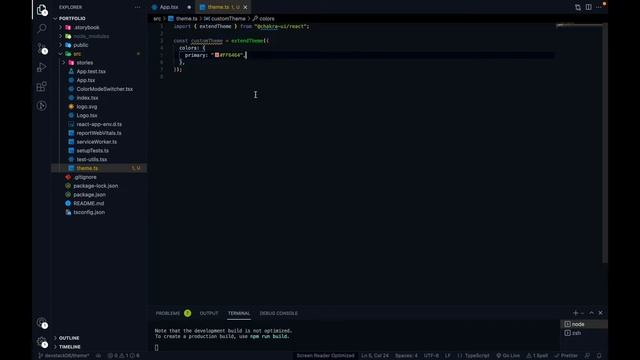Click the color swatch next to #FF6464
This screenshot has width=640, height=360.
coord(217,55)
